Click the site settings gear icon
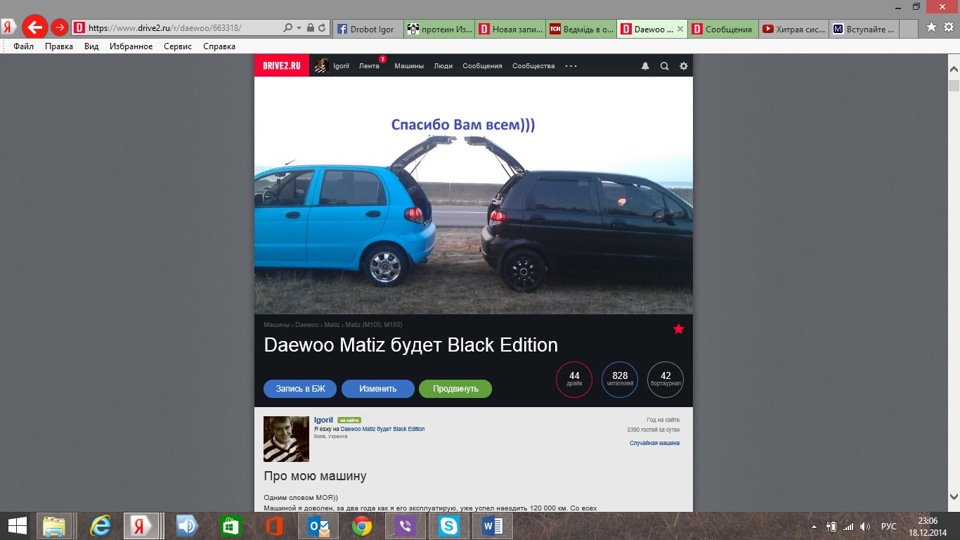 pos(683,66)
